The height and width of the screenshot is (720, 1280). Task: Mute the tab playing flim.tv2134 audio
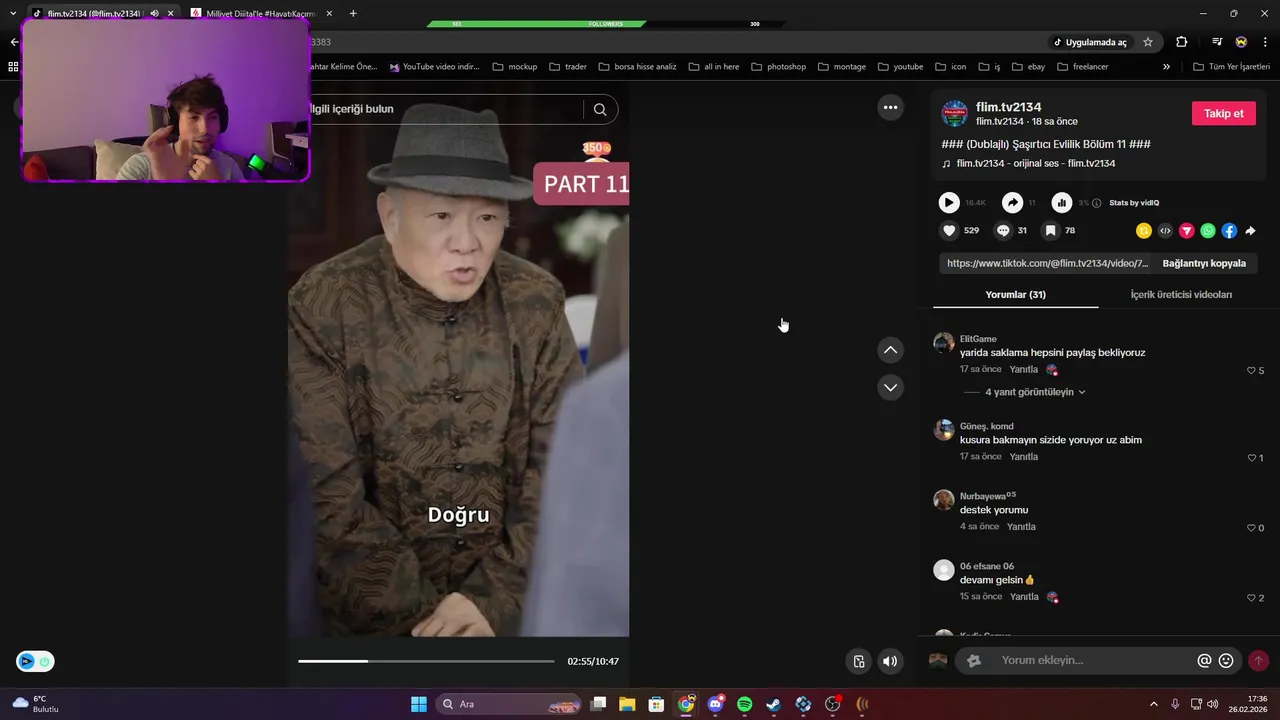pyautogui.click(x=154, y=13)
